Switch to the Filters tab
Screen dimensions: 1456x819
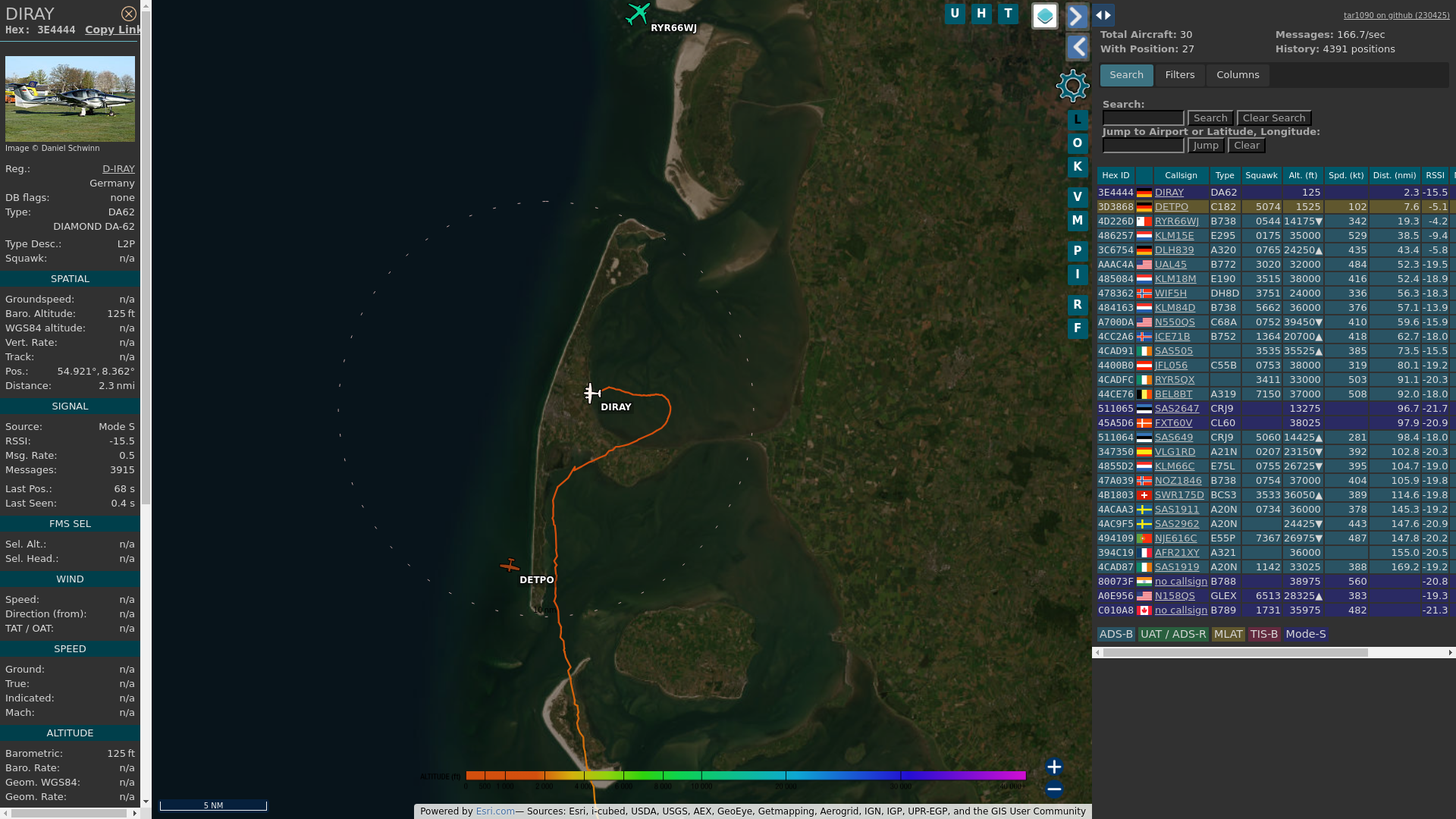point(1180,75)
